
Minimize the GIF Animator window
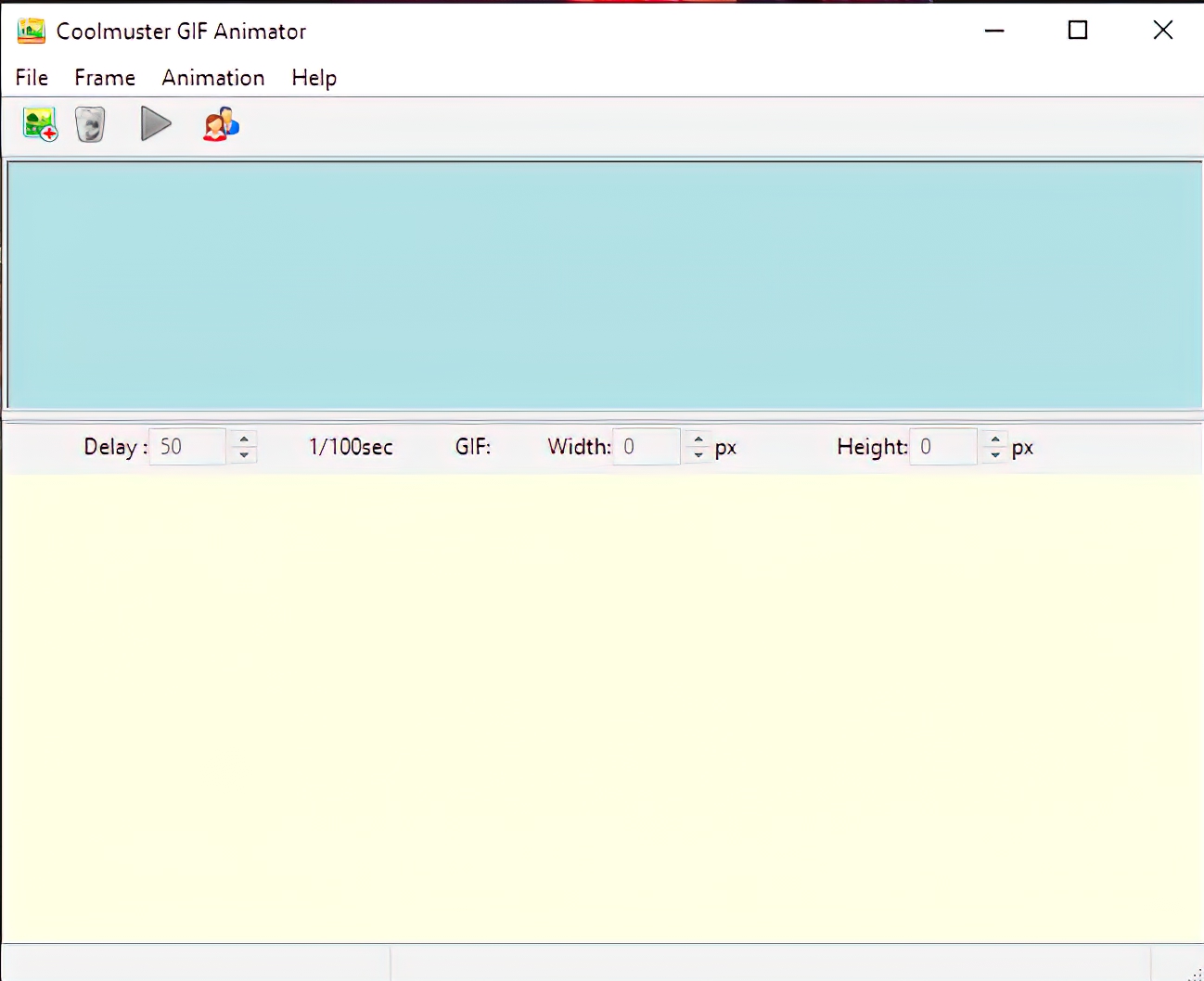(x=994, y=31)
